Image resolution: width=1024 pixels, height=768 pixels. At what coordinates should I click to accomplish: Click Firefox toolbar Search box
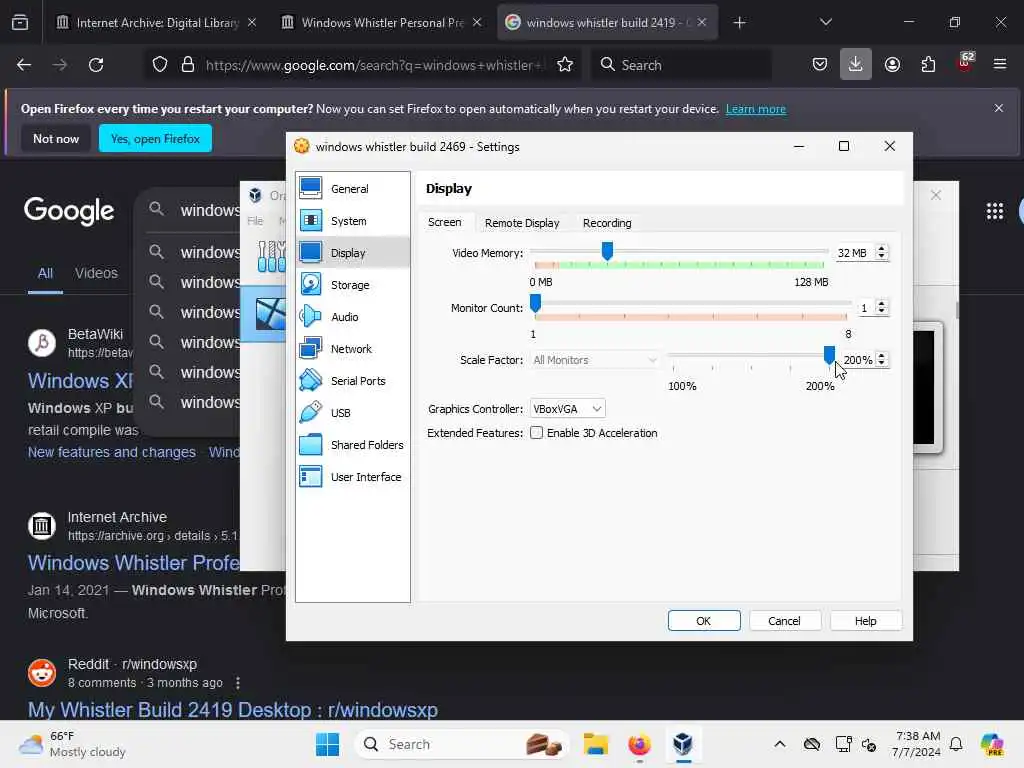pos(682,65)
